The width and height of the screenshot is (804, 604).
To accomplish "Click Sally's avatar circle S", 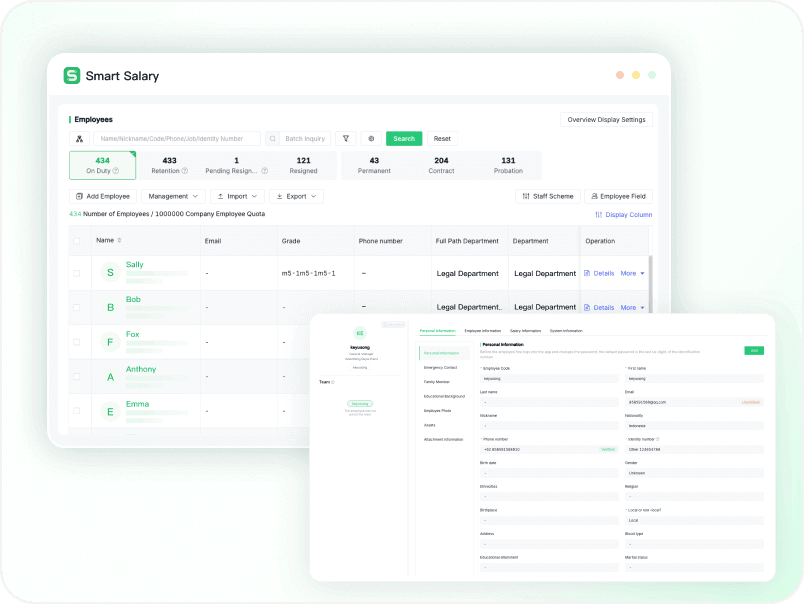I will pos(110,273).
